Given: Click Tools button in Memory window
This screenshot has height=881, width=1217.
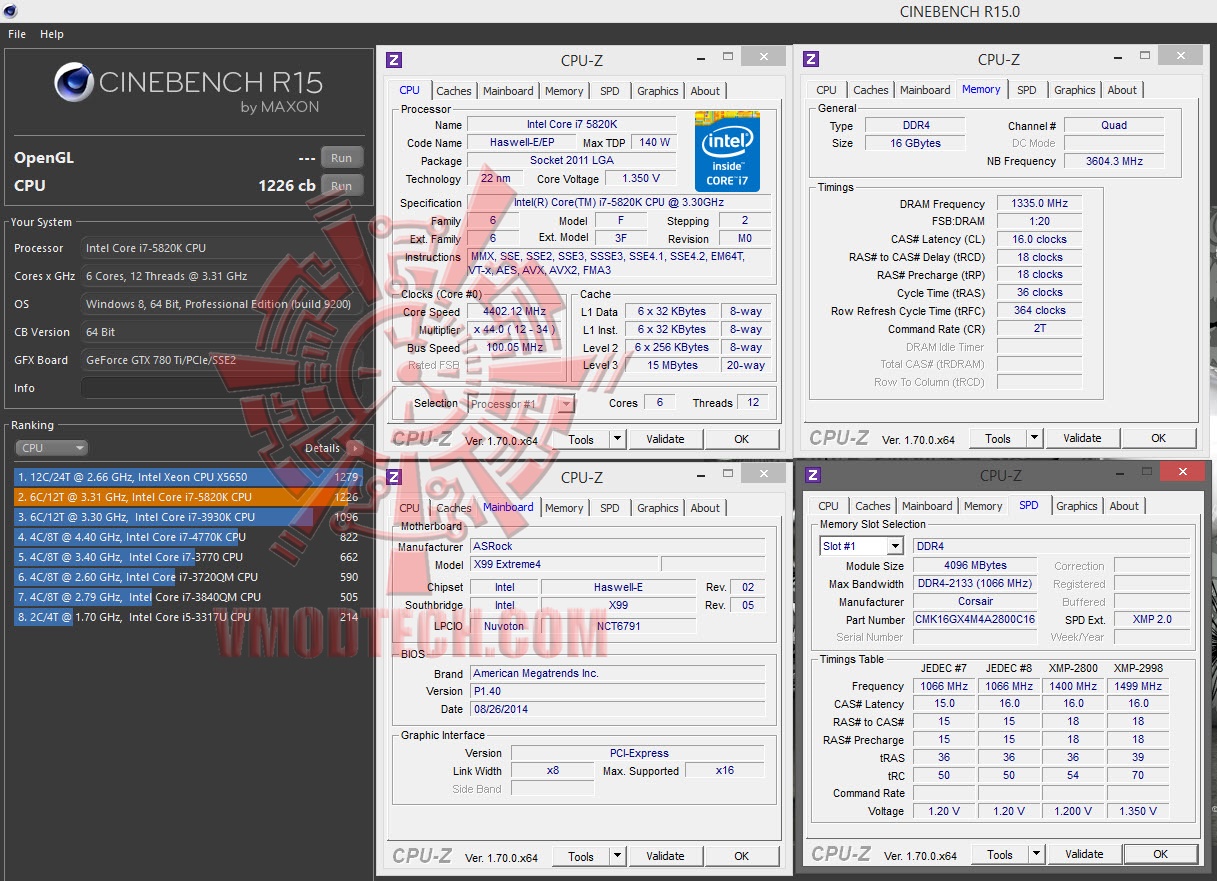Looking at the screenshot, I should tap(998, 438).
